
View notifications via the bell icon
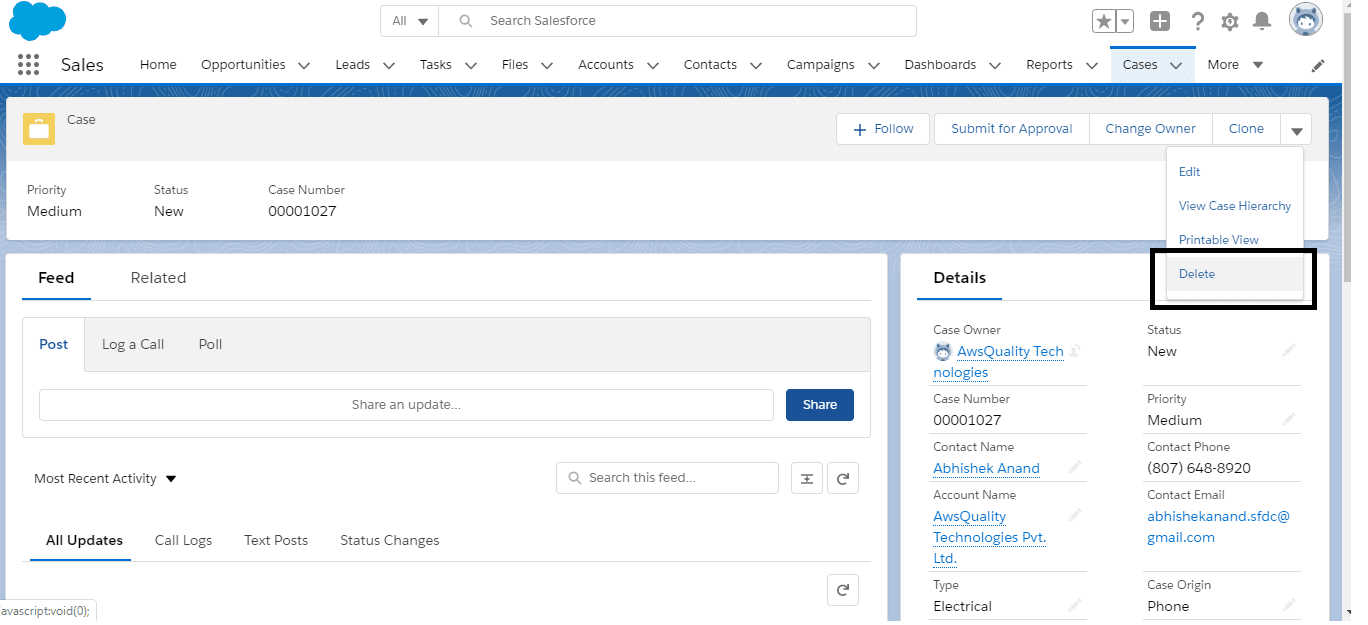[x=1262, y=21]
